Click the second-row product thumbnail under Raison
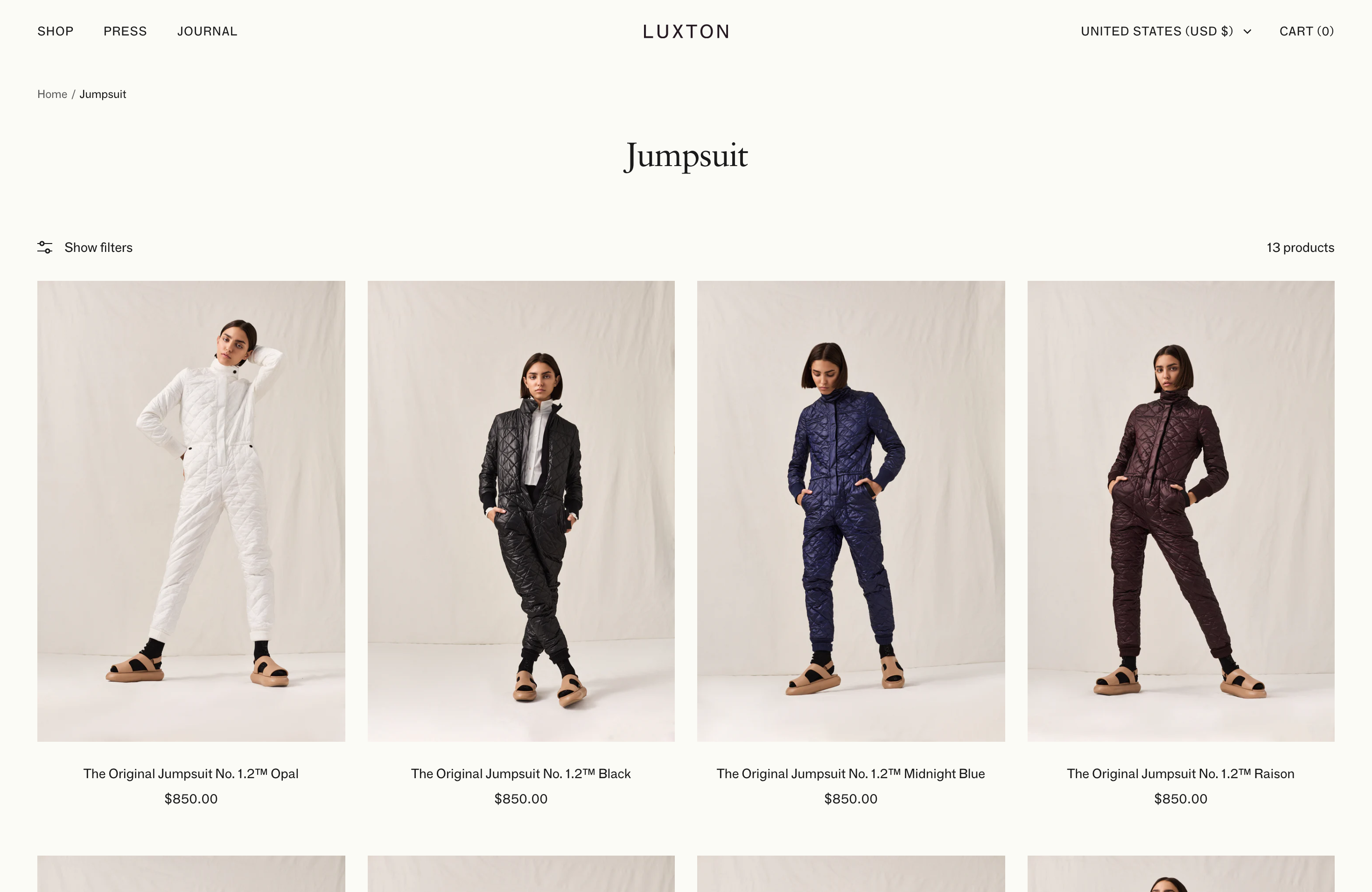1372x892 pixels. (x=1181, y=873)
